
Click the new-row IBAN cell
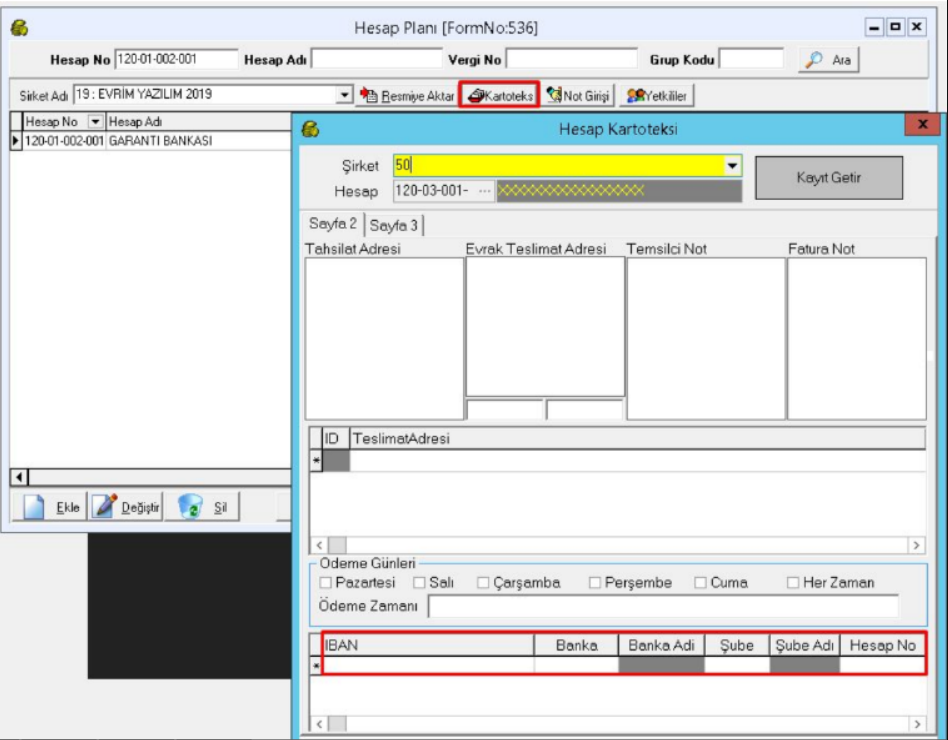429,666
